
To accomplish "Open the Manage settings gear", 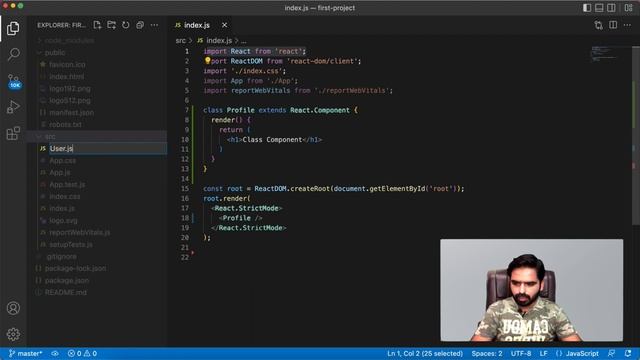I will click(13, 334).
